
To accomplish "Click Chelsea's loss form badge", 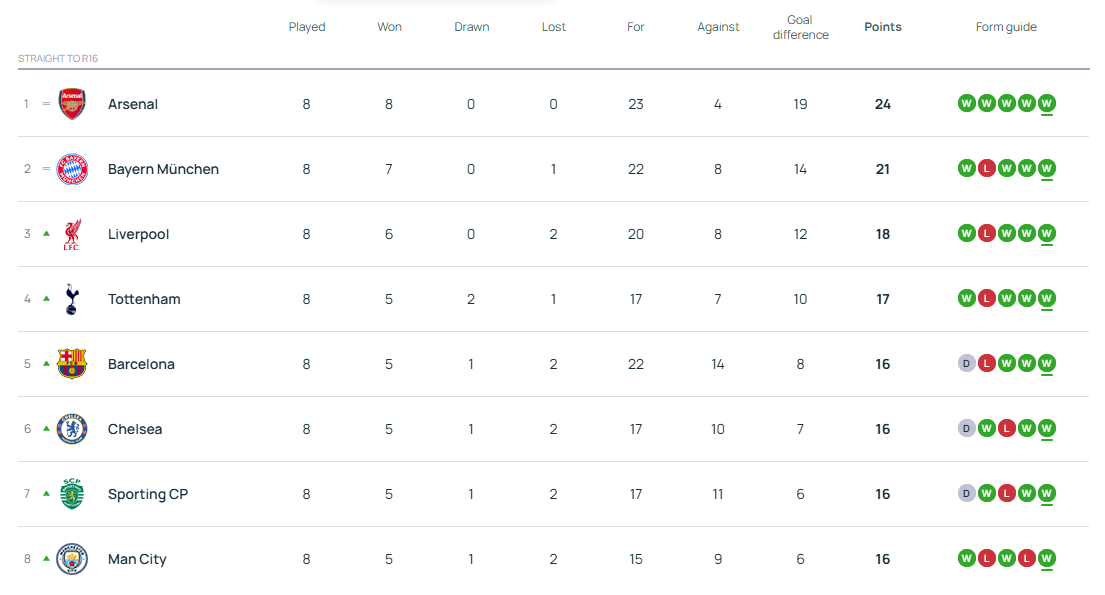I will (x=1006, y=428).
